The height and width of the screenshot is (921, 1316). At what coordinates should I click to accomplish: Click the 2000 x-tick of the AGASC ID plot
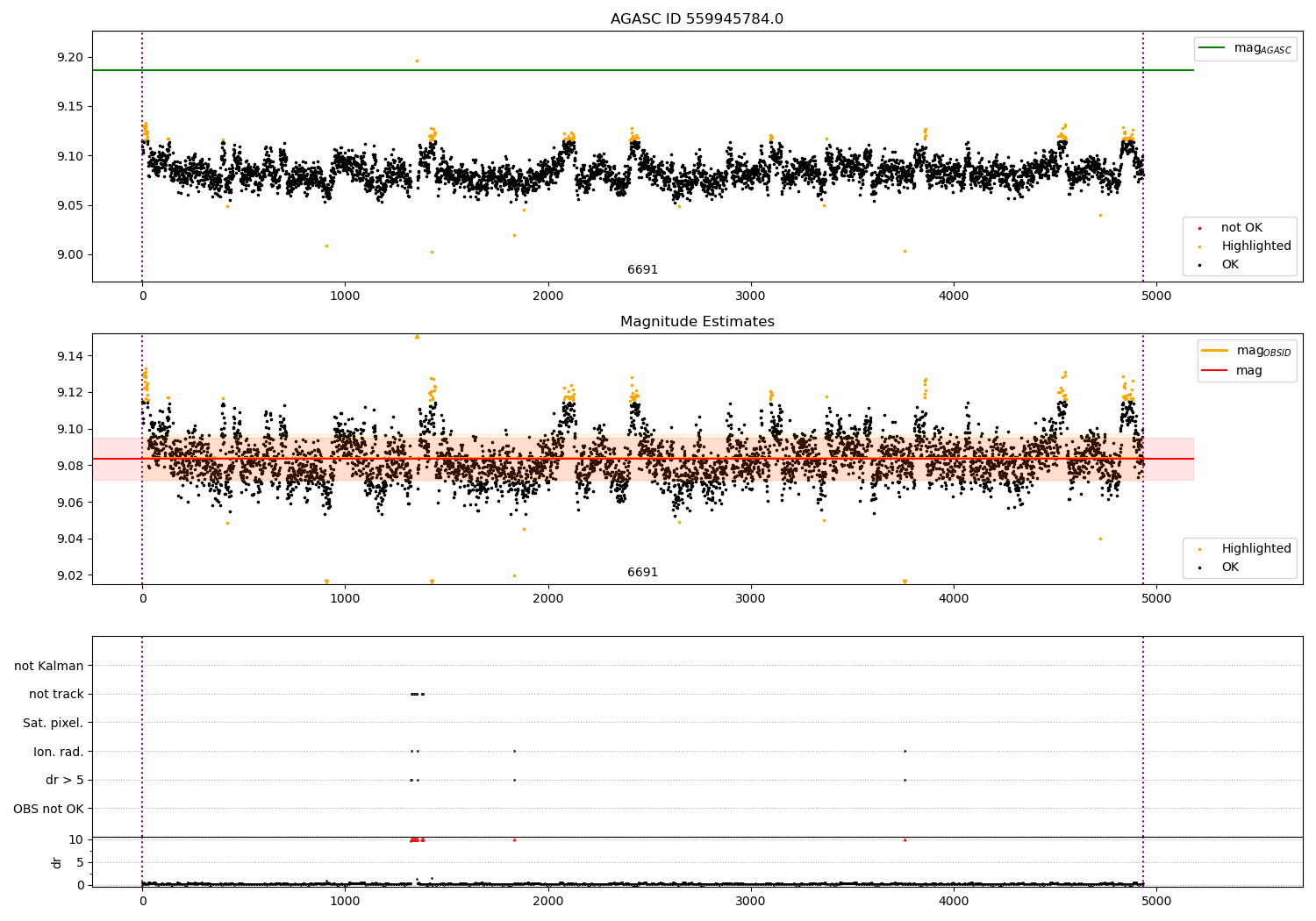(x=548, y=296)
